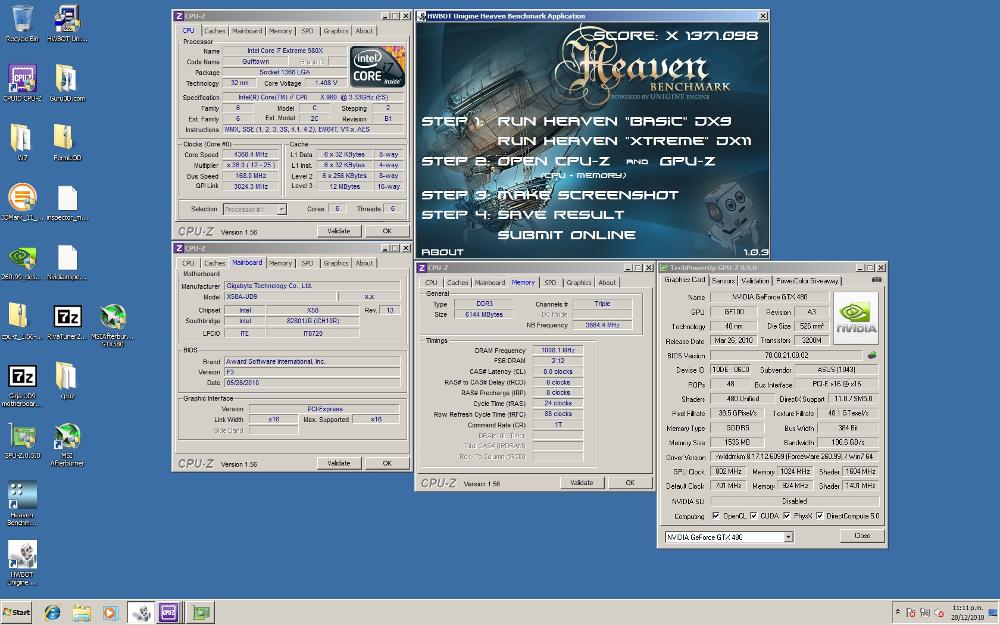Open the RivaTuner 7z archive on desktop
The height and width of the screenshot is (625, 1000).
tap(66, 322)
